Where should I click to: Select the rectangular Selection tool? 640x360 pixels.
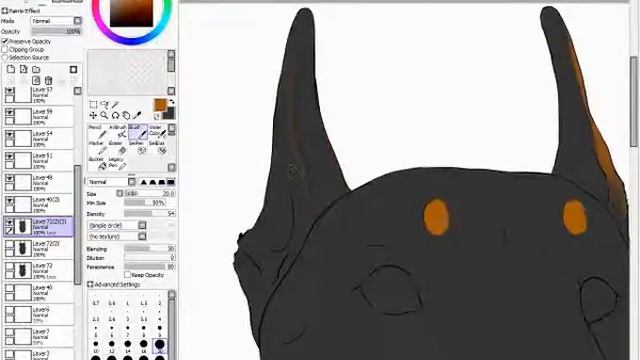click(93, 105)
